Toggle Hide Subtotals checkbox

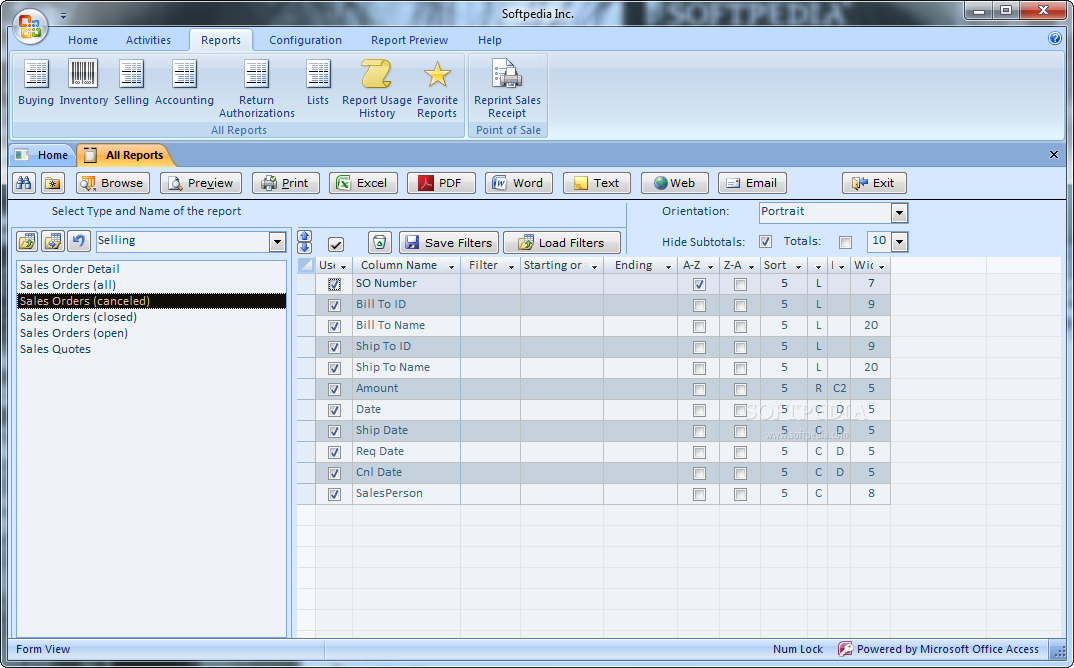(x=766, y=242)
